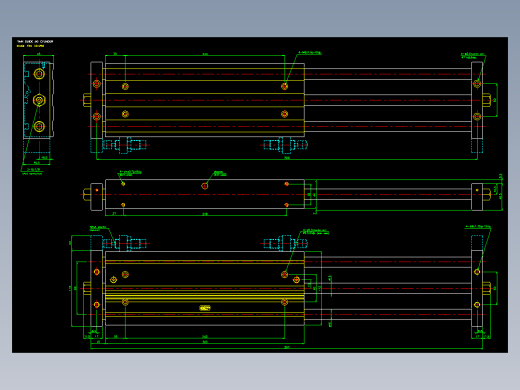This screenshot has width=520, height=390.
Task: Select the narrow middle side-view cylinder body
Action: [x=205, y=194]
